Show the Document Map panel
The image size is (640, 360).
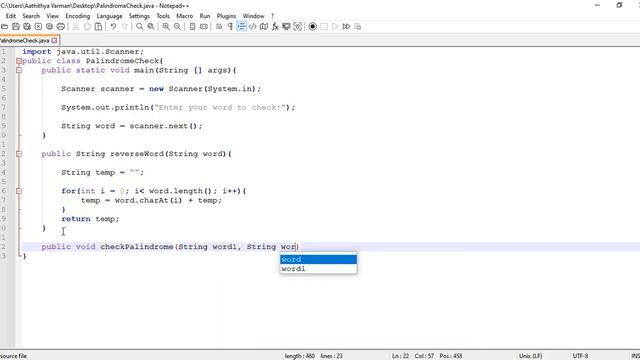point(264,27)
